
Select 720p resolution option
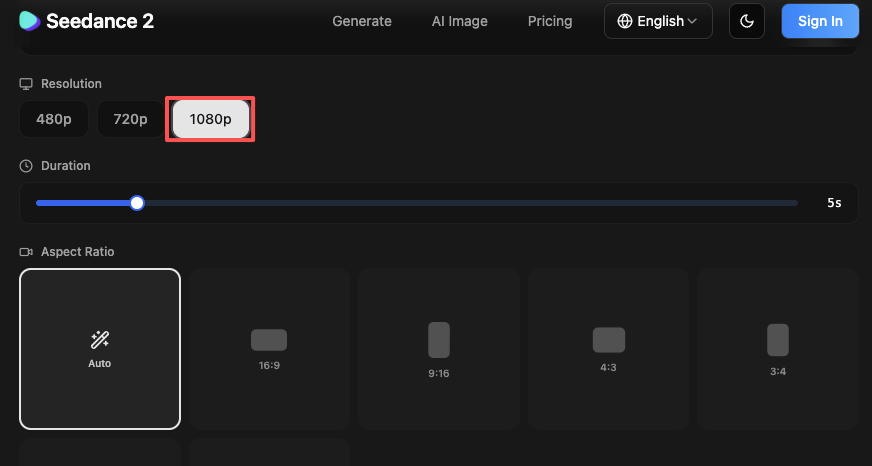coord(130,120)
